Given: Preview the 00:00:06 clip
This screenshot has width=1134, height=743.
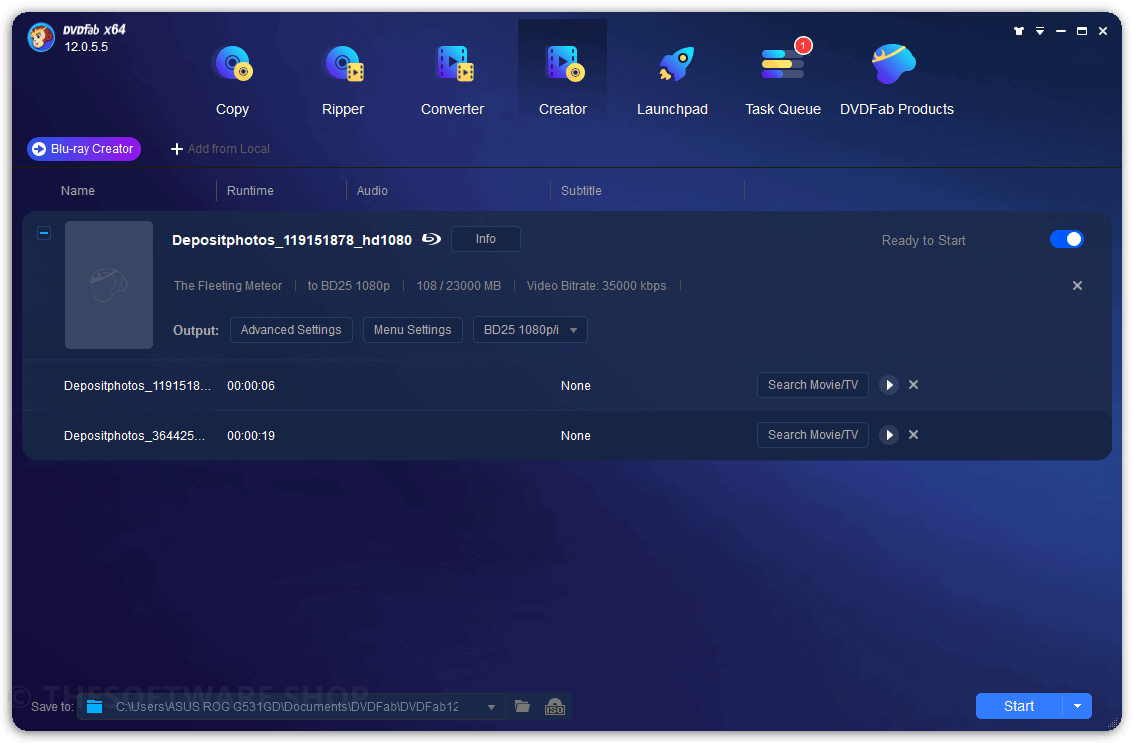Looking at the screenshot, I should 890,385.
